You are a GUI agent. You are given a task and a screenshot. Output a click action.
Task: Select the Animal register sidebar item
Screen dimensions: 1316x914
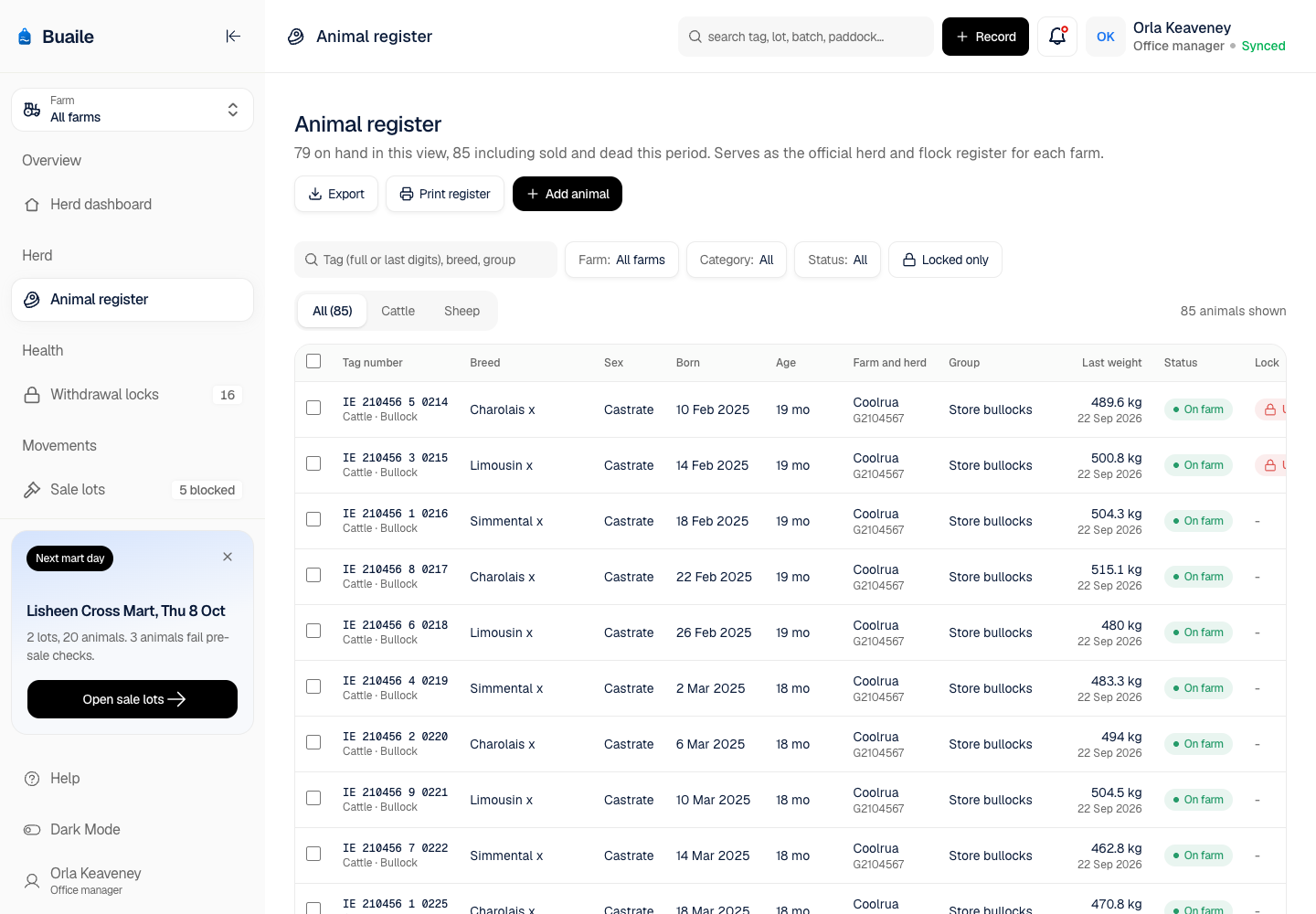pos(133,300)
